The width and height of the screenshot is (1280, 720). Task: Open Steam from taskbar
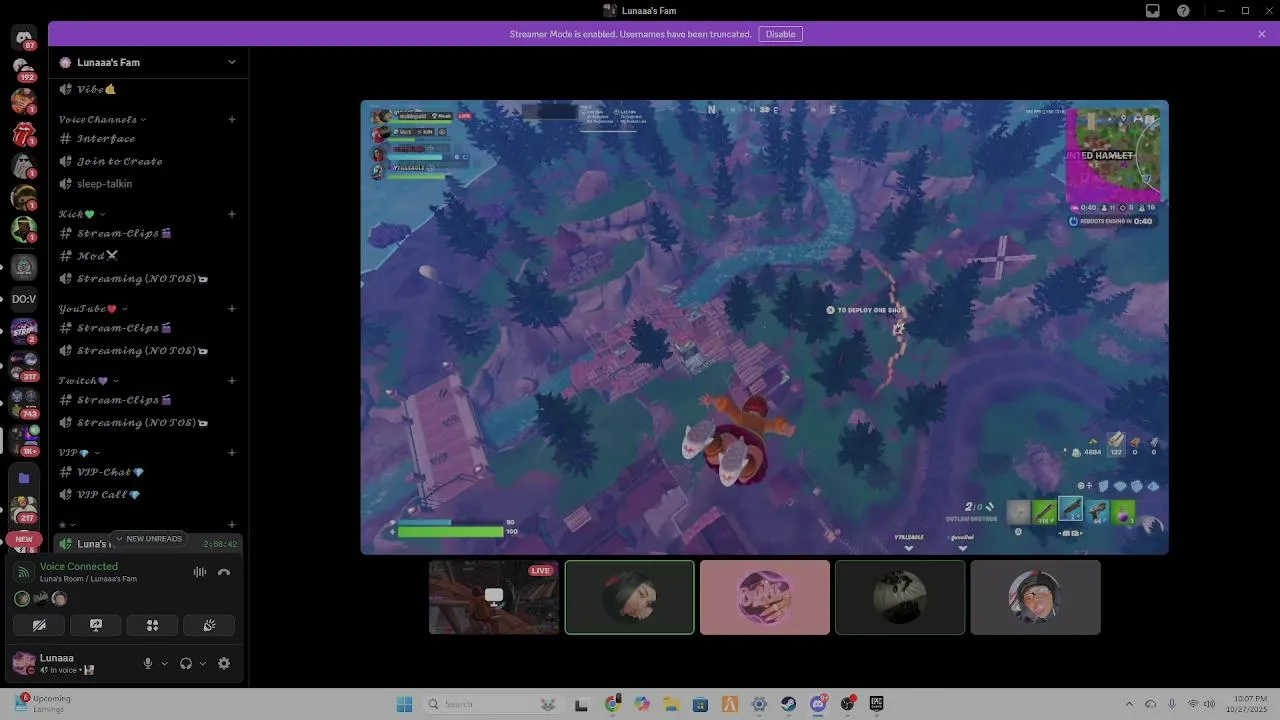pyautogui.click(x=789, y=704)
